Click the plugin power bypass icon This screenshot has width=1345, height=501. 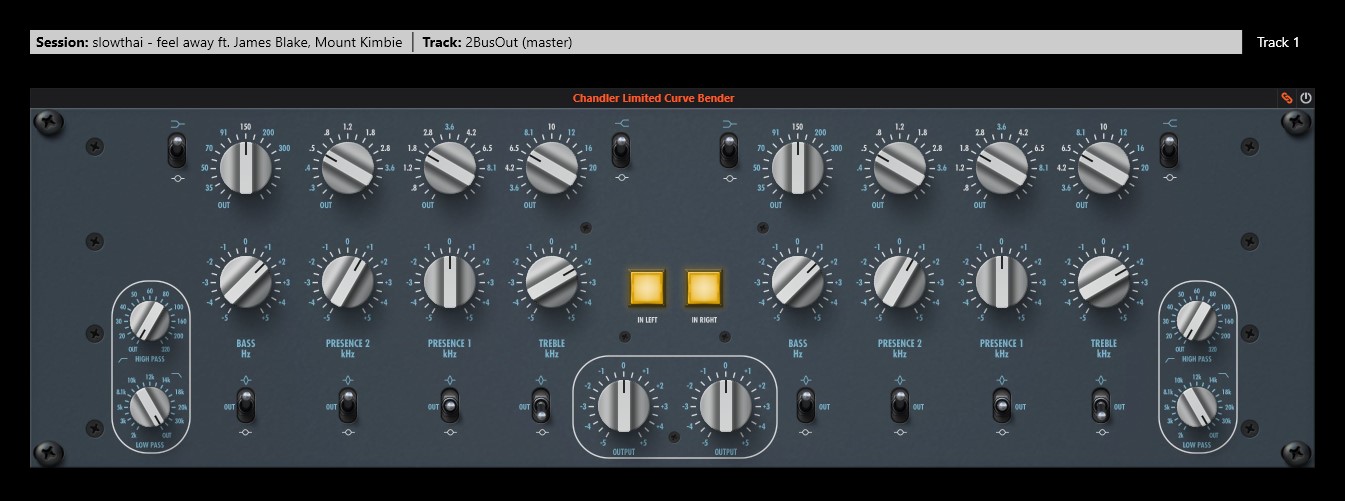click(1305, 98)
